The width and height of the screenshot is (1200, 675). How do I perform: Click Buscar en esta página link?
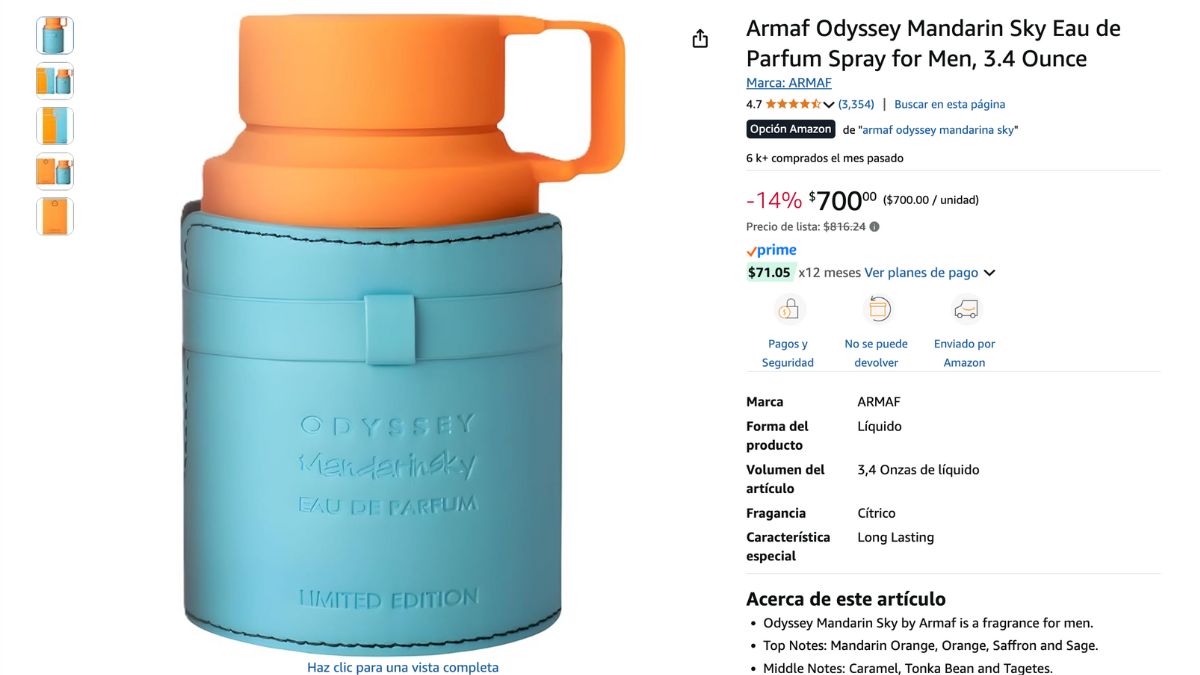coord(949,104)
